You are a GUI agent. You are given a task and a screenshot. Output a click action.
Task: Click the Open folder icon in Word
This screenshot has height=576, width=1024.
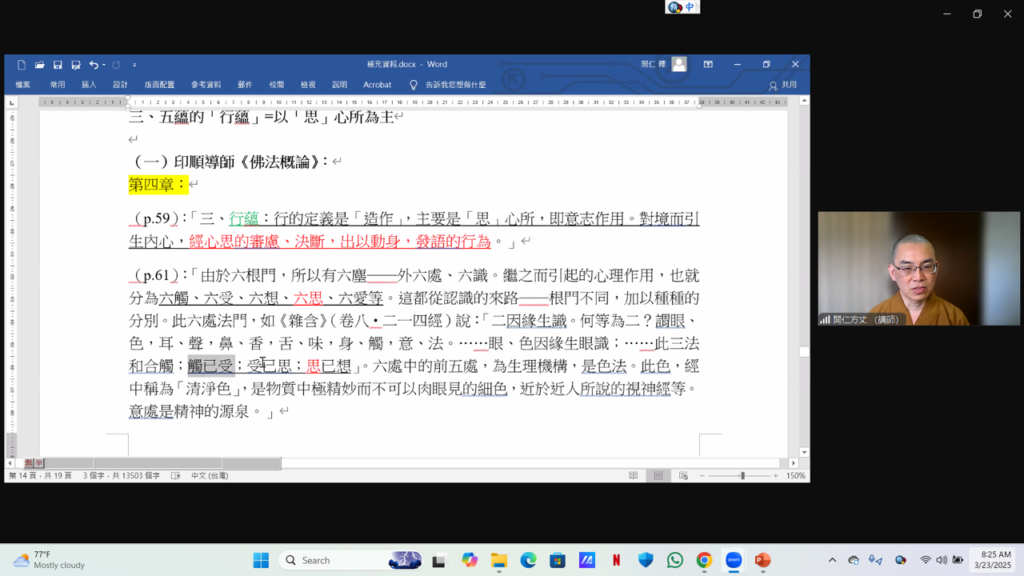[40, 65]
